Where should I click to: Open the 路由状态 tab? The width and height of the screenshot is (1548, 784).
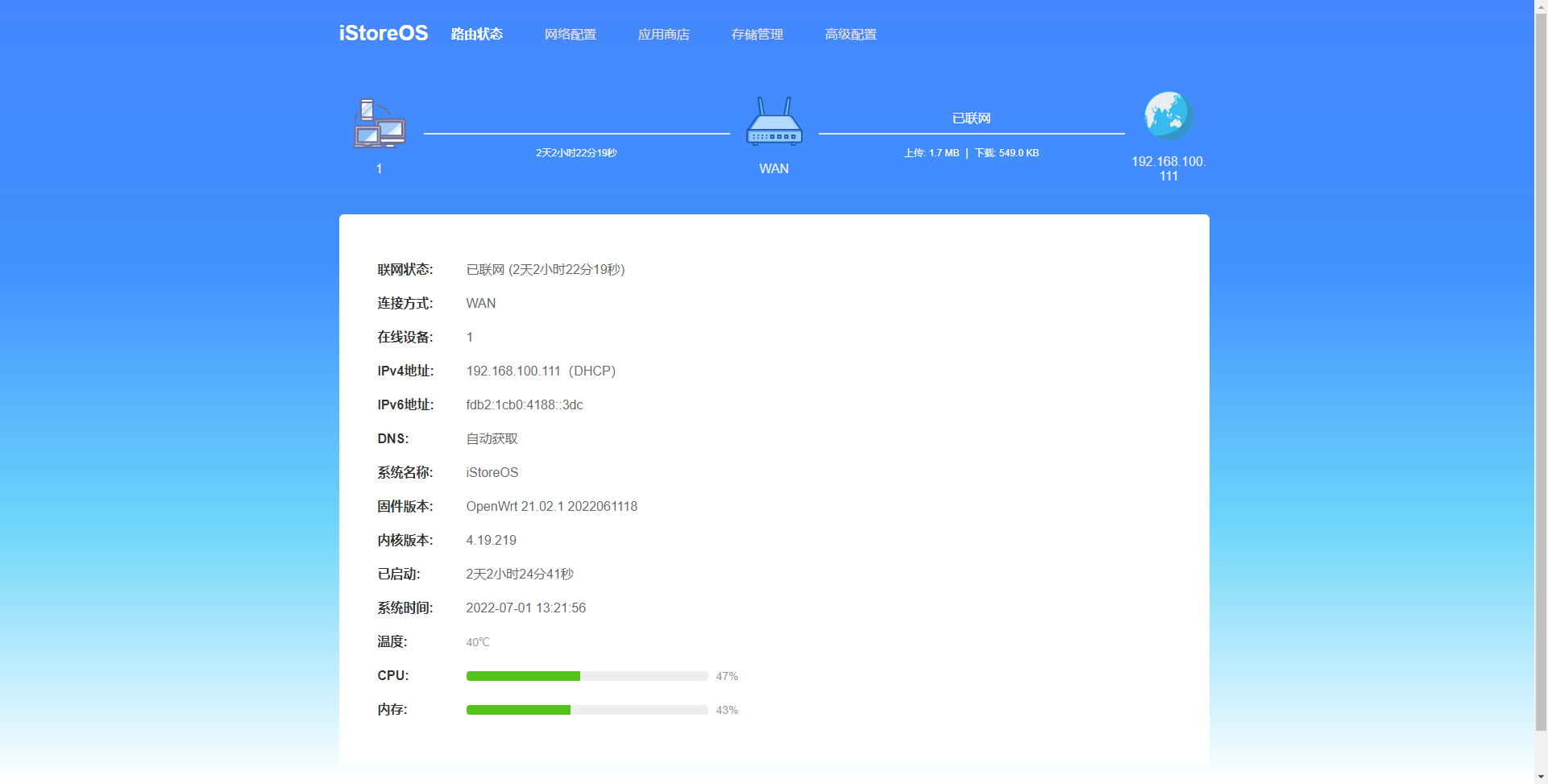(x=477, y=34)
